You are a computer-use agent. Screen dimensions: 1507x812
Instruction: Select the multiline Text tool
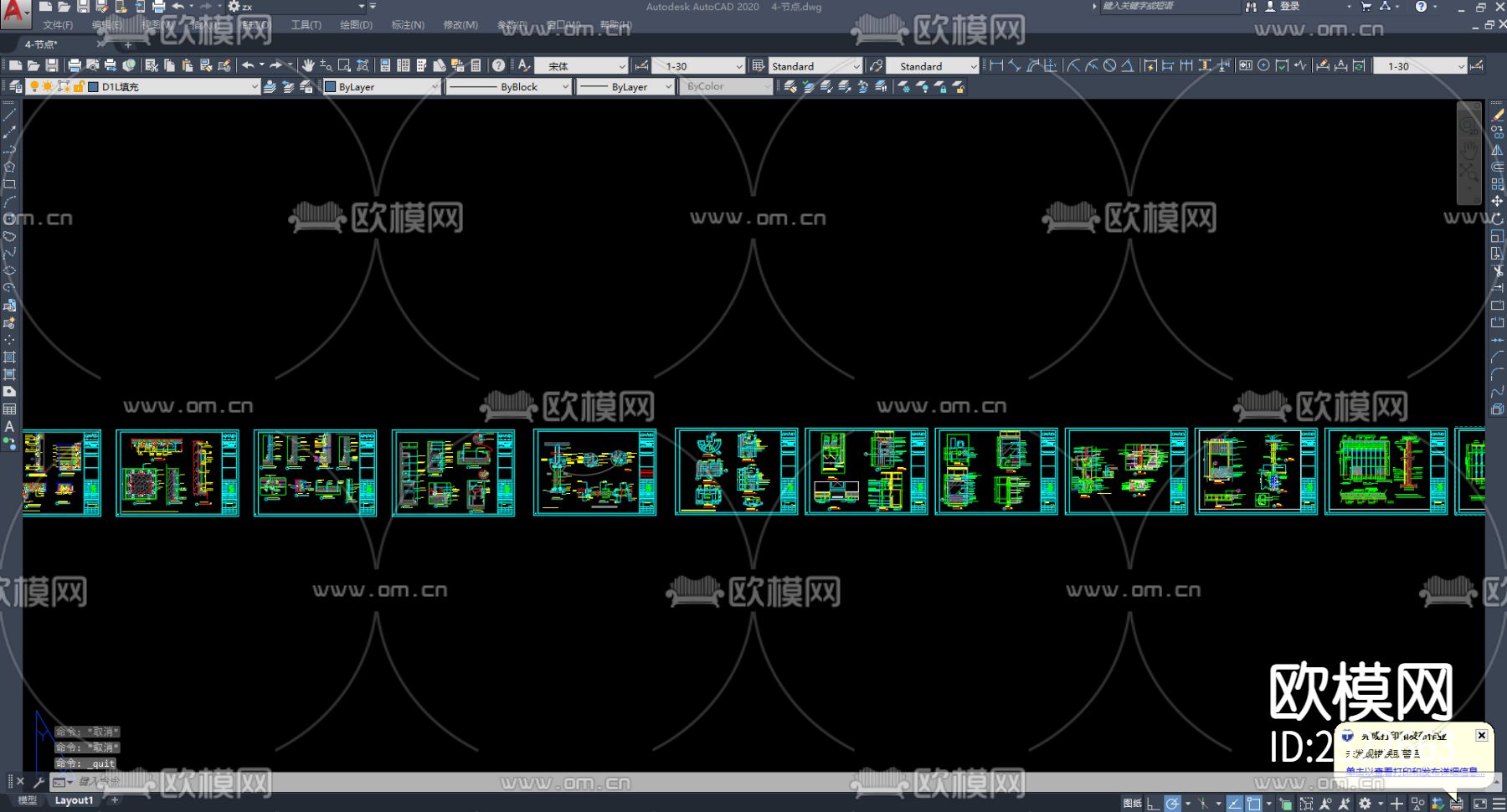tap(10, 426)
